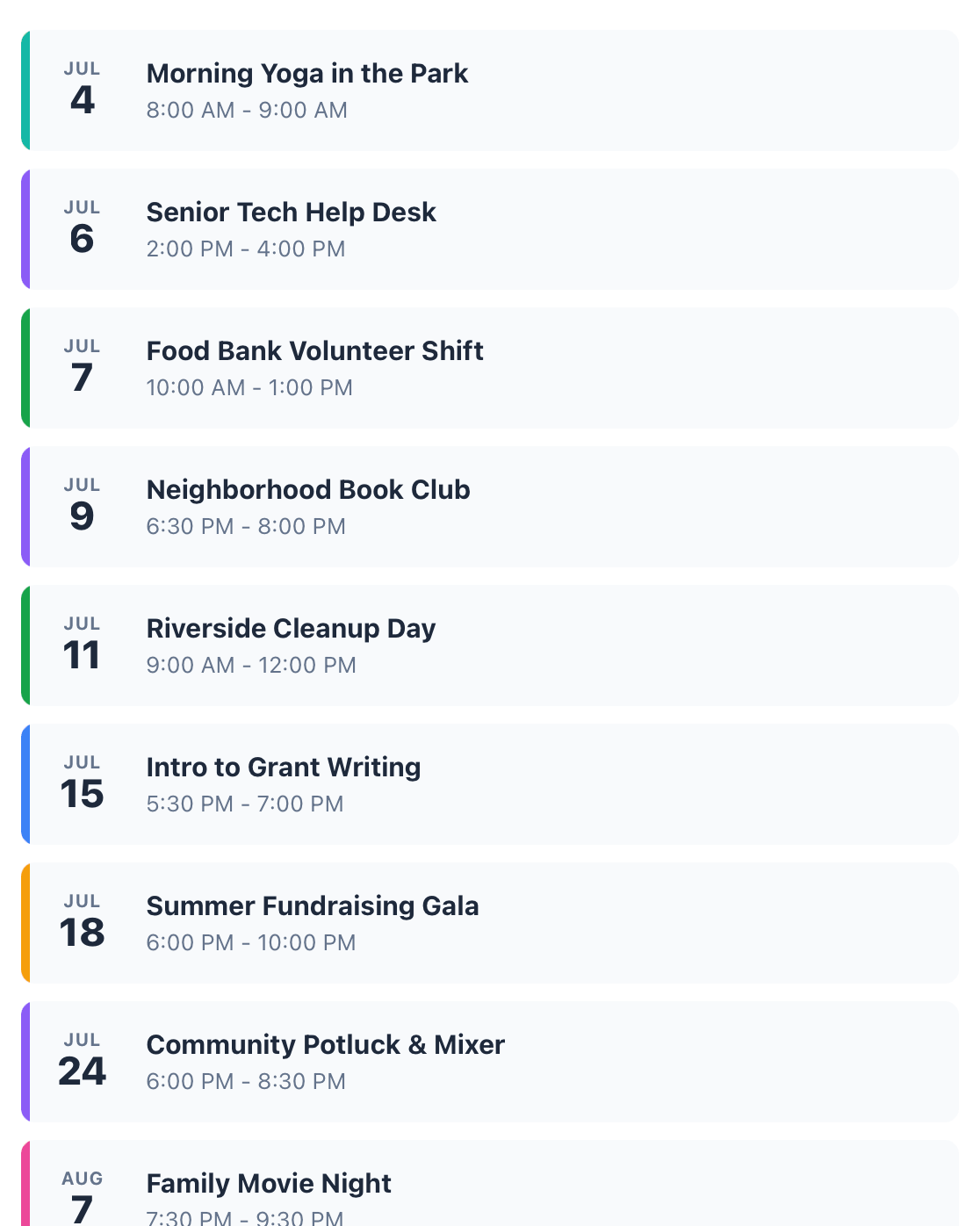Open Food Bank Volunteer Shift event card
The image size is (980, 1226).
490,368
